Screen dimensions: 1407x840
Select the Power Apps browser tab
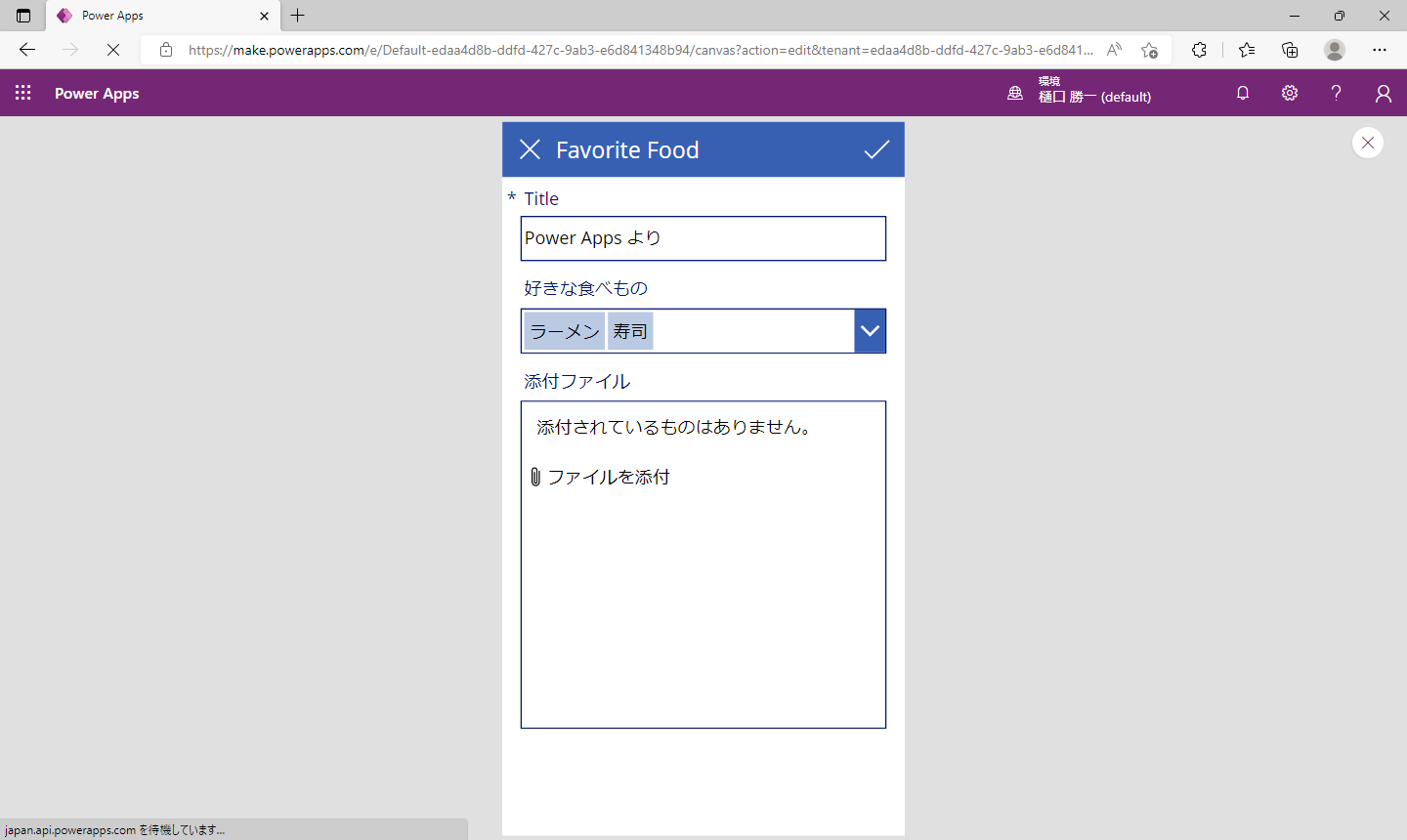click(162, 16)
